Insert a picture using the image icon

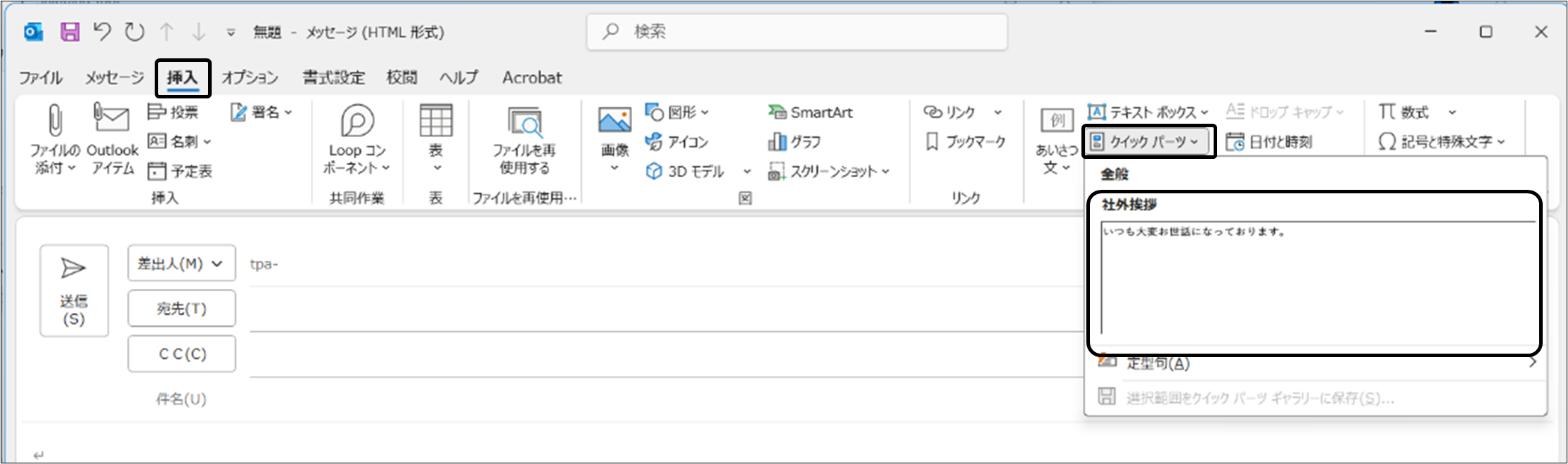click(x=615, y=122)
